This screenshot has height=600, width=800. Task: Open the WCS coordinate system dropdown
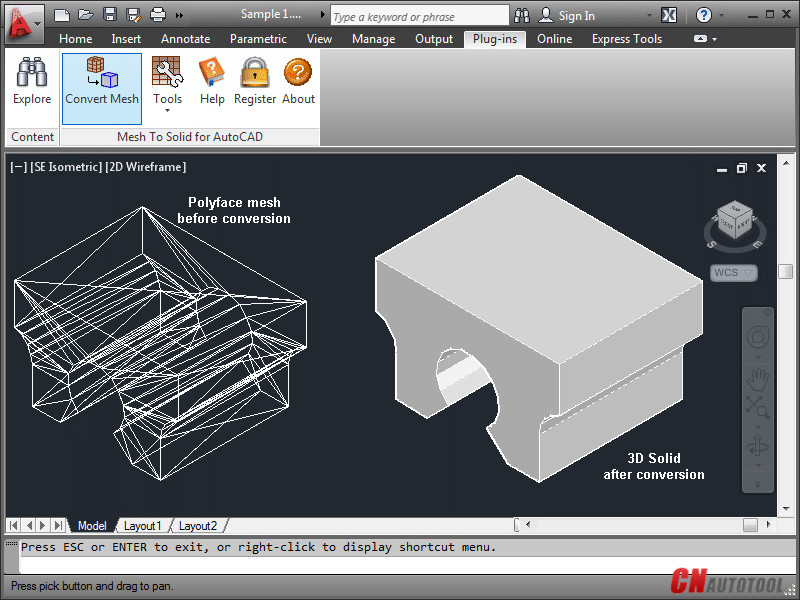734,272
